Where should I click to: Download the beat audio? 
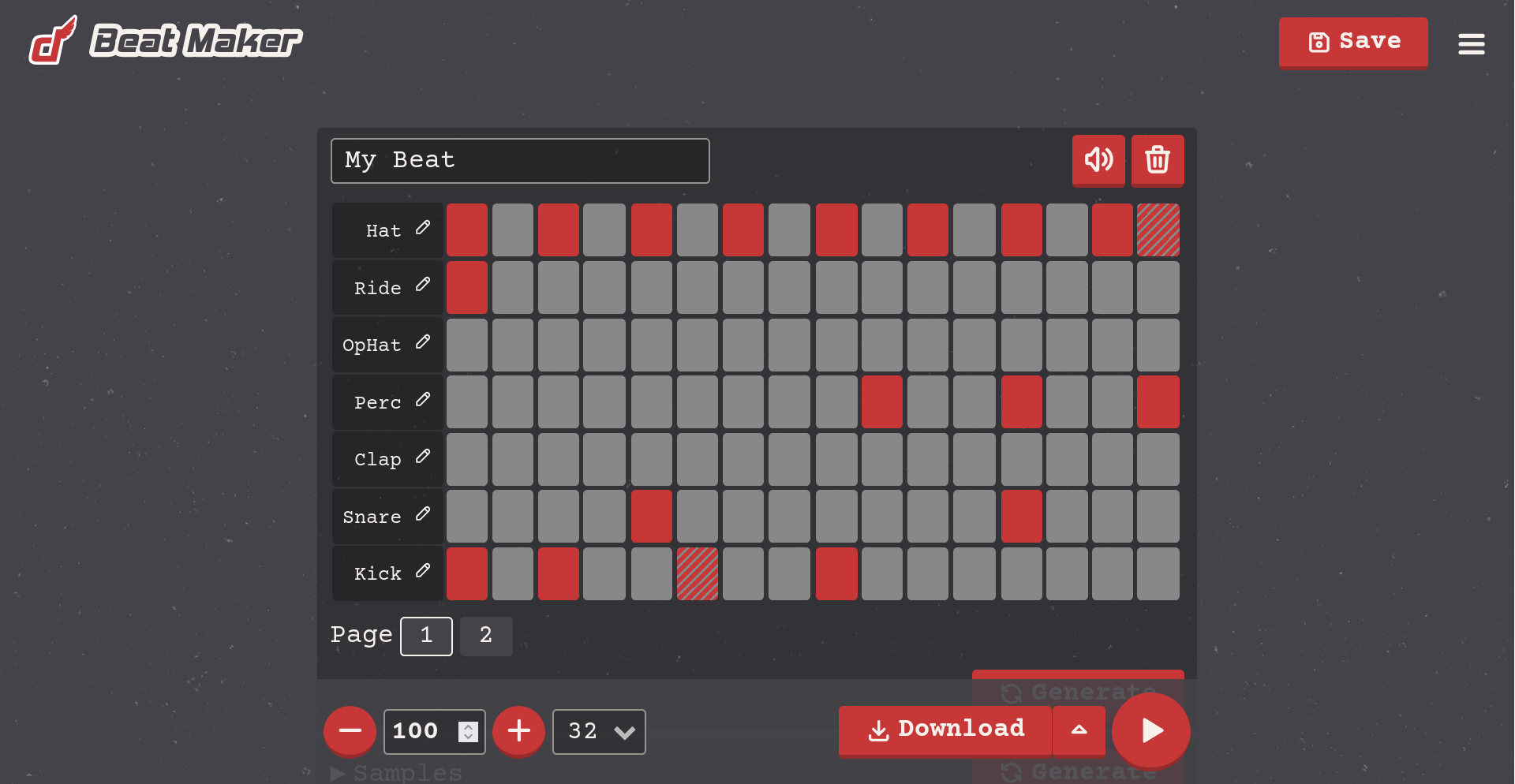[x=944, y=730]
